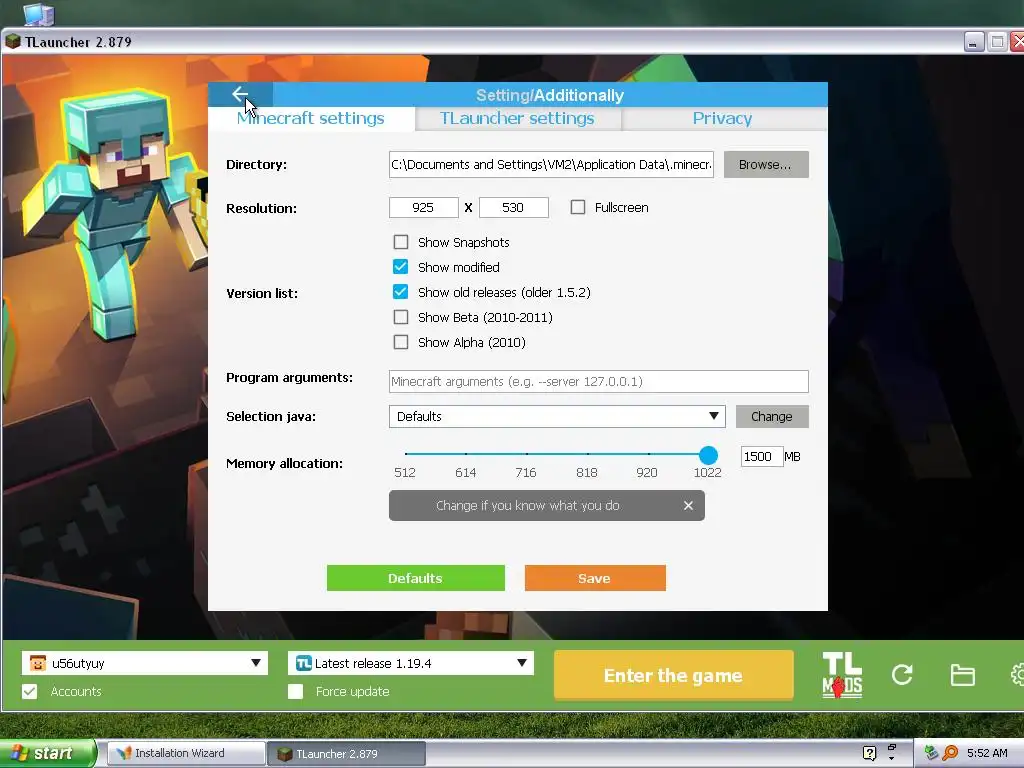Click the green Defaults button
This screenshot has height=768, width=1024.
point(415,578)
